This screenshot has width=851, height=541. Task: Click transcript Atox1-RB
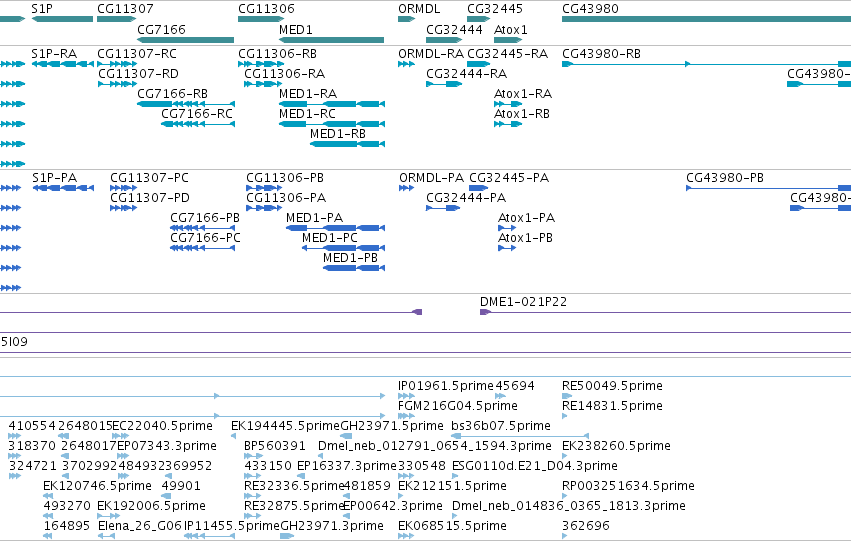click(x=522, y=114)
